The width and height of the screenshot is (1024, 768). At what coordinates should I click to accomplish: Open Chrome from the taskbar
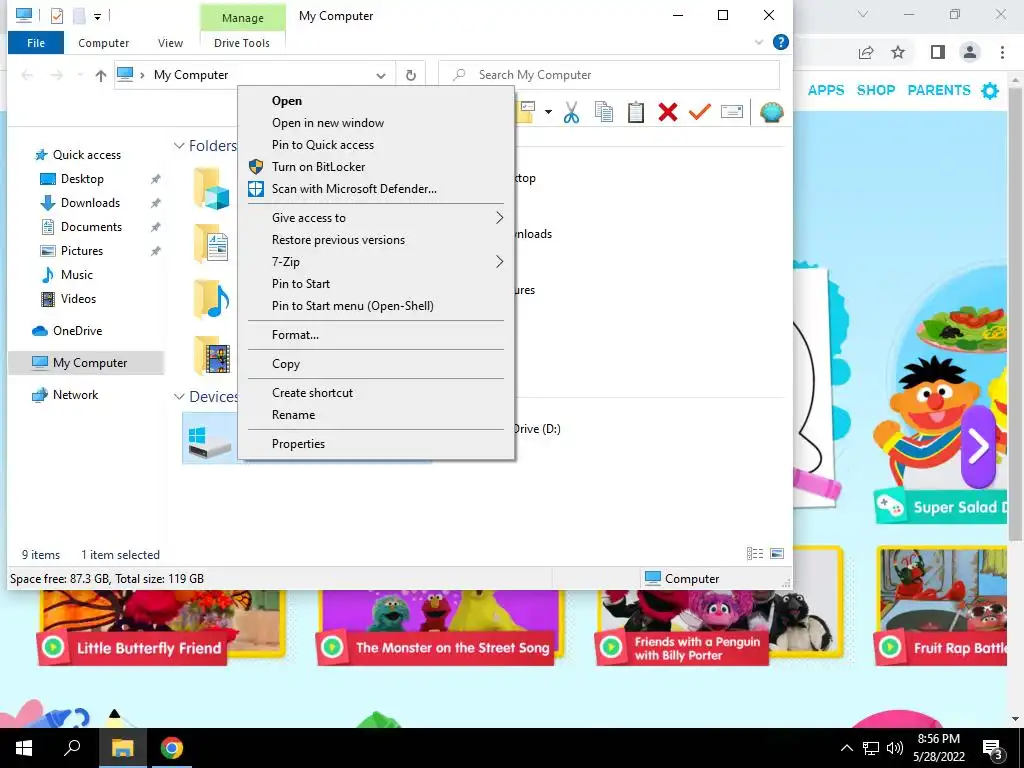point(172,748)
